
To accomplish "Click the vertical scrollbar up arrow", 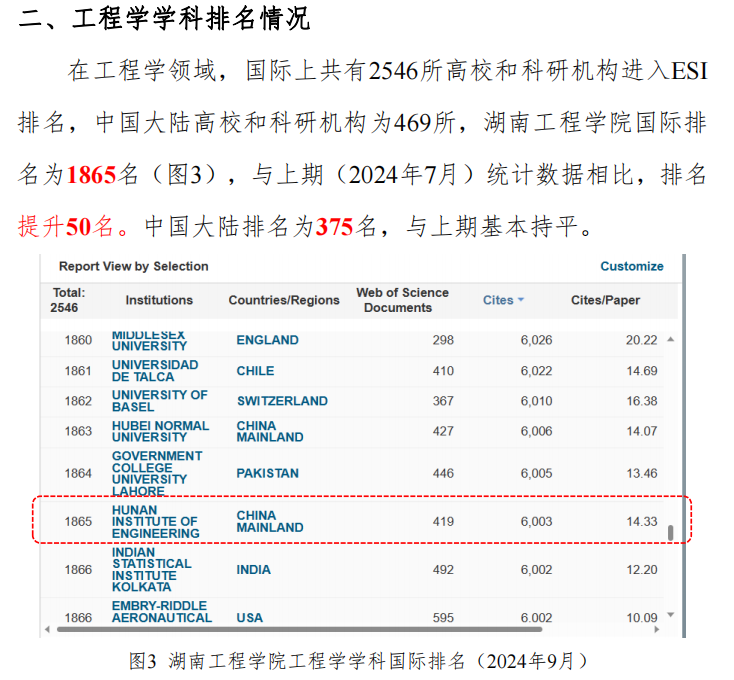I will coord(670,339).
